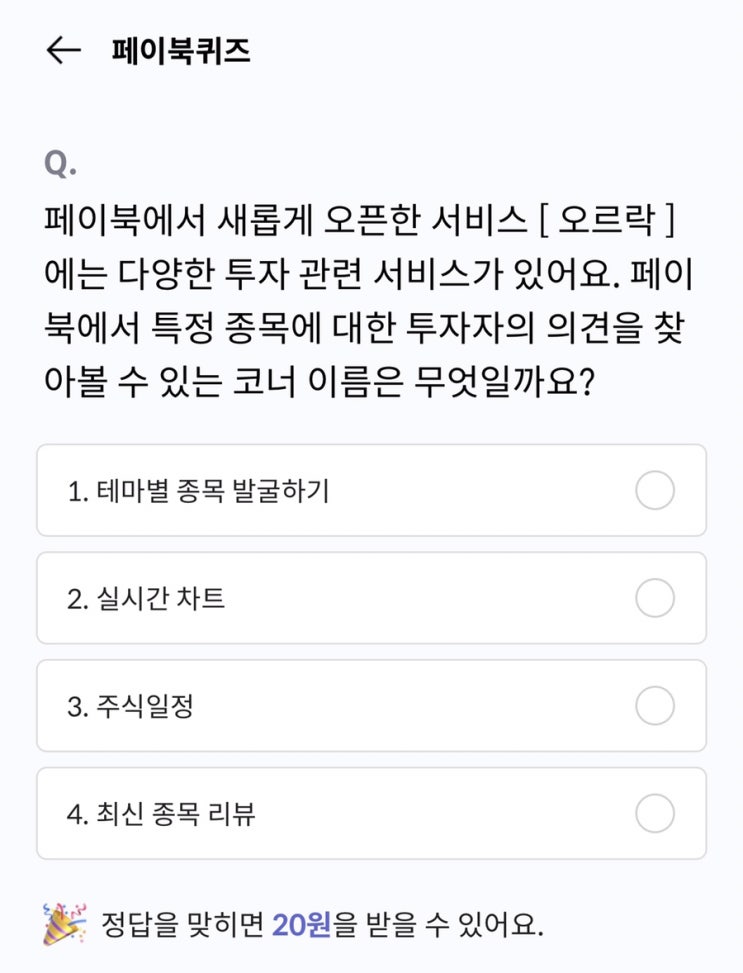The width and height of the screenshot is (743, 973).
Task: Tap the answer text 실시간 차트
Action: [x=161, y=599]
